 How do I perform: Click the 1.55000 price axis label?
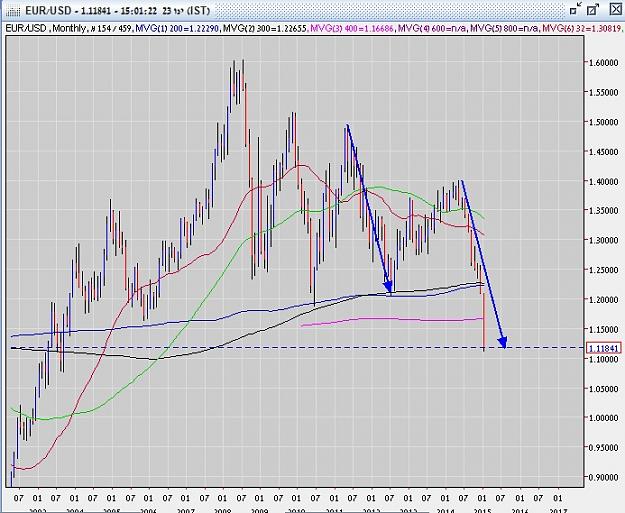pos(603,92)
